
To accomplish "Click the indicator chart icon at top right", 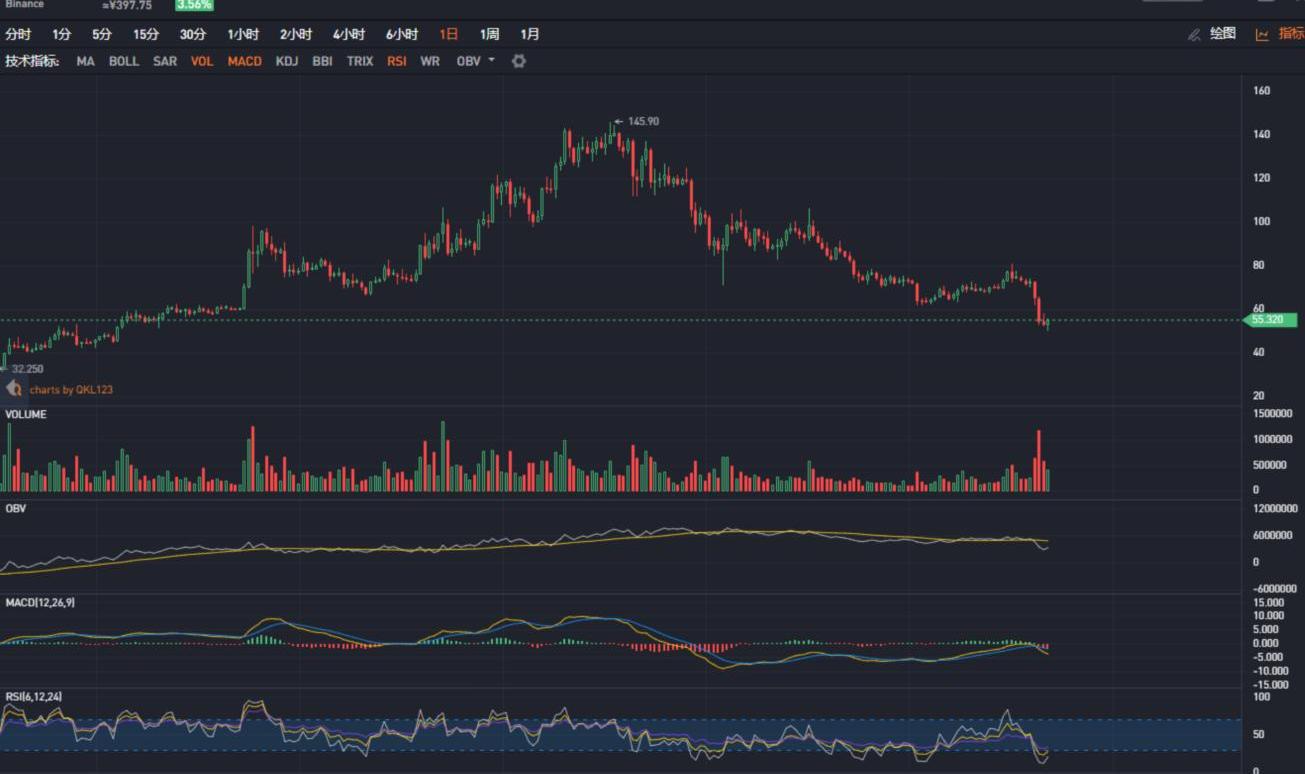I will click(1262, 34).
